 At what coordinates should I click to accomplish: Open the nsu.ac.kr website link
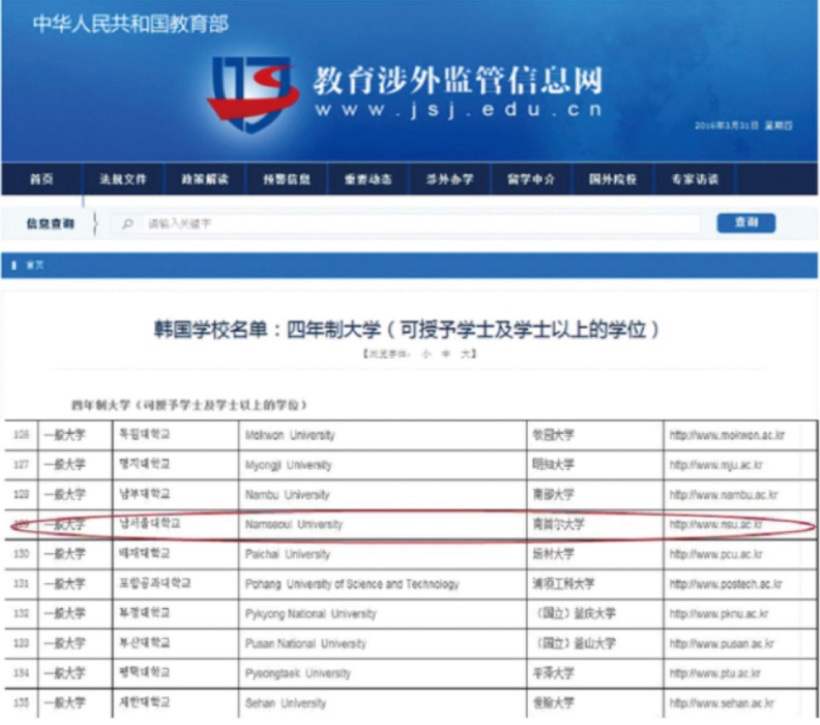715,524
